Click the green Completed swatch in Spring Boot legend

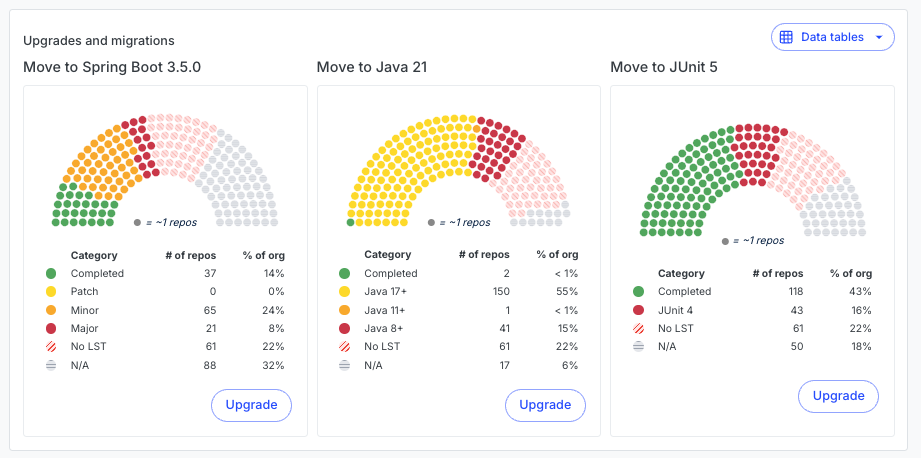click(x=51, y=274)
